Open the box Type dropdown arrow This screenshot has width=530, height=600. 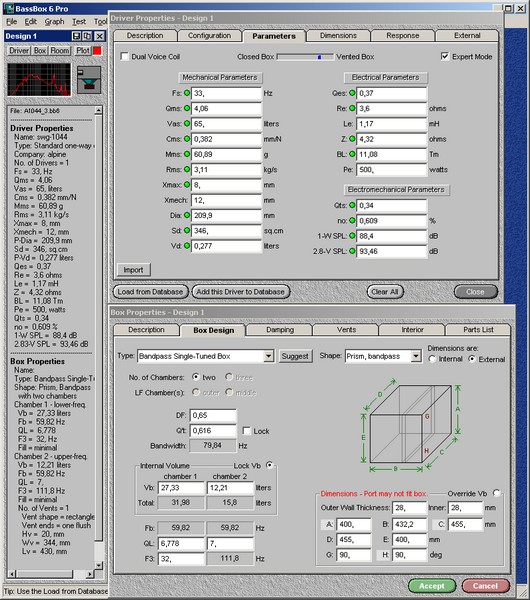point(269,356)
